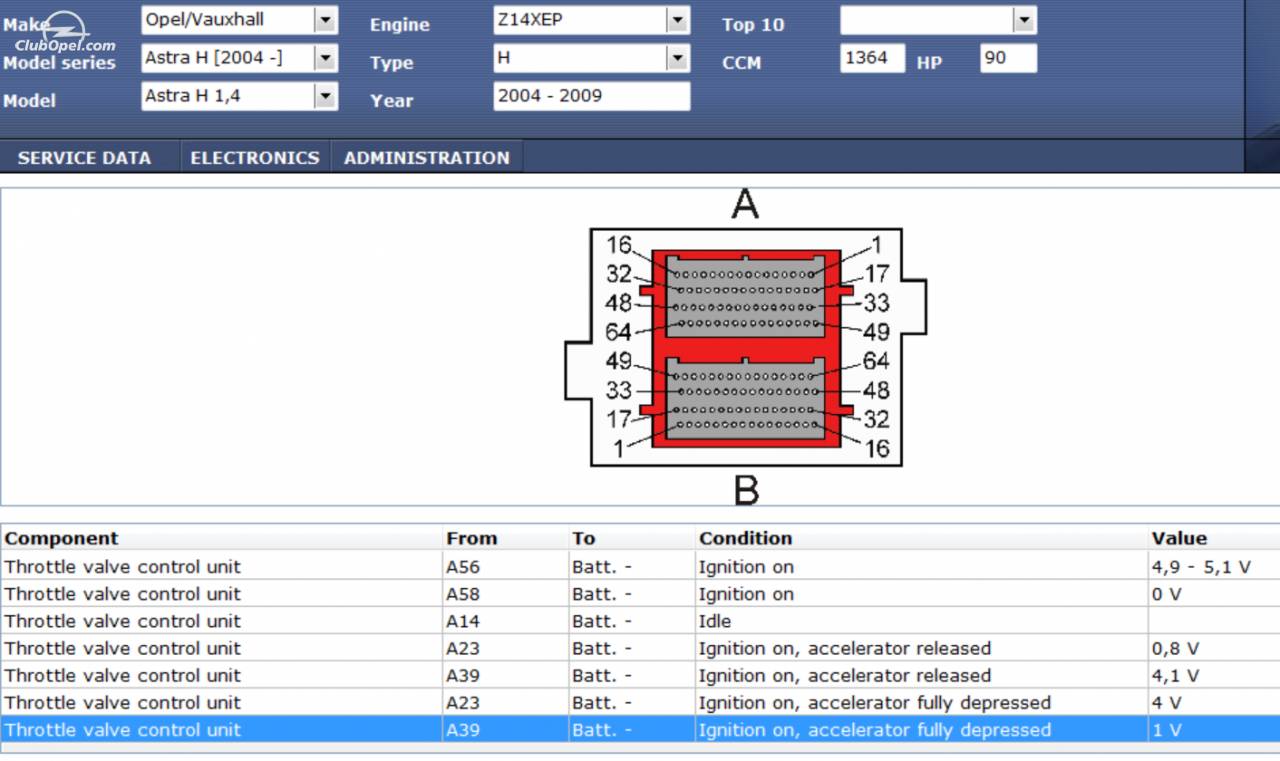The height and width of the screenshot is (761, 1280).
Task: Click the Value column header
Action: [1214, 538]
